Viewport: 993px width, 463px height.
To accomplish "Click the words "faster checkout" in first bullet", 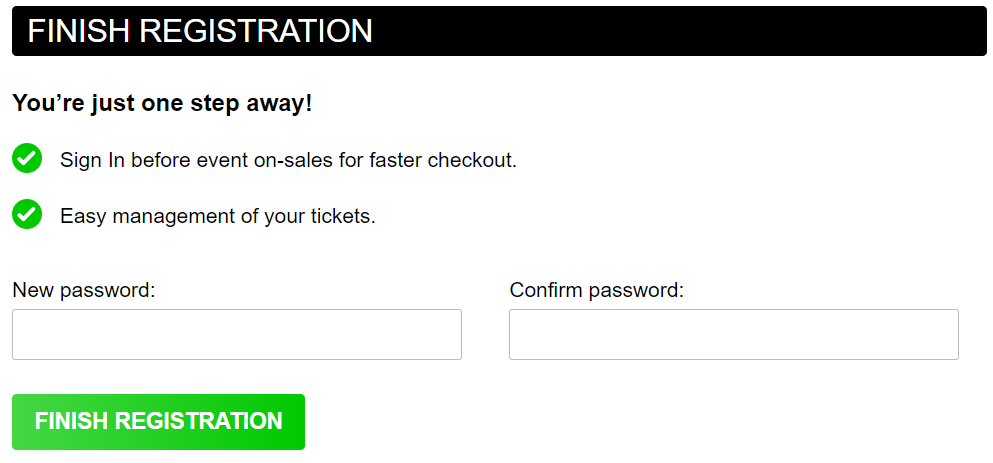I will 439,160.
